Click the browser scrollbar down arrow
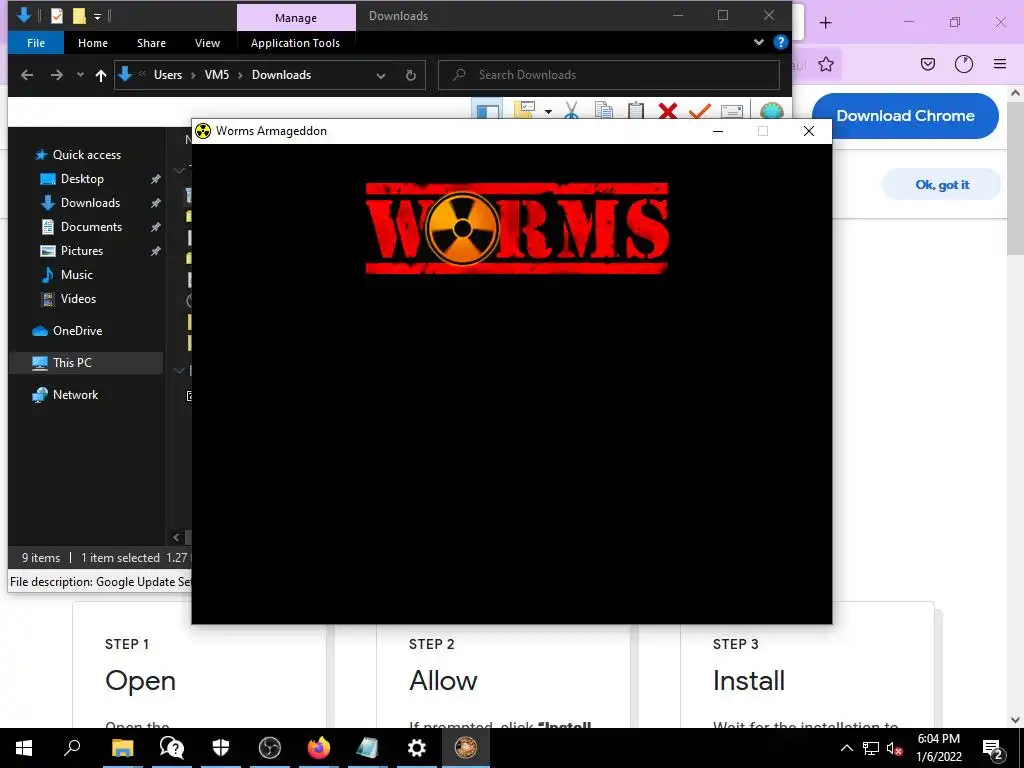The width and height of the screenshot is (1024, 768). 1015,720
